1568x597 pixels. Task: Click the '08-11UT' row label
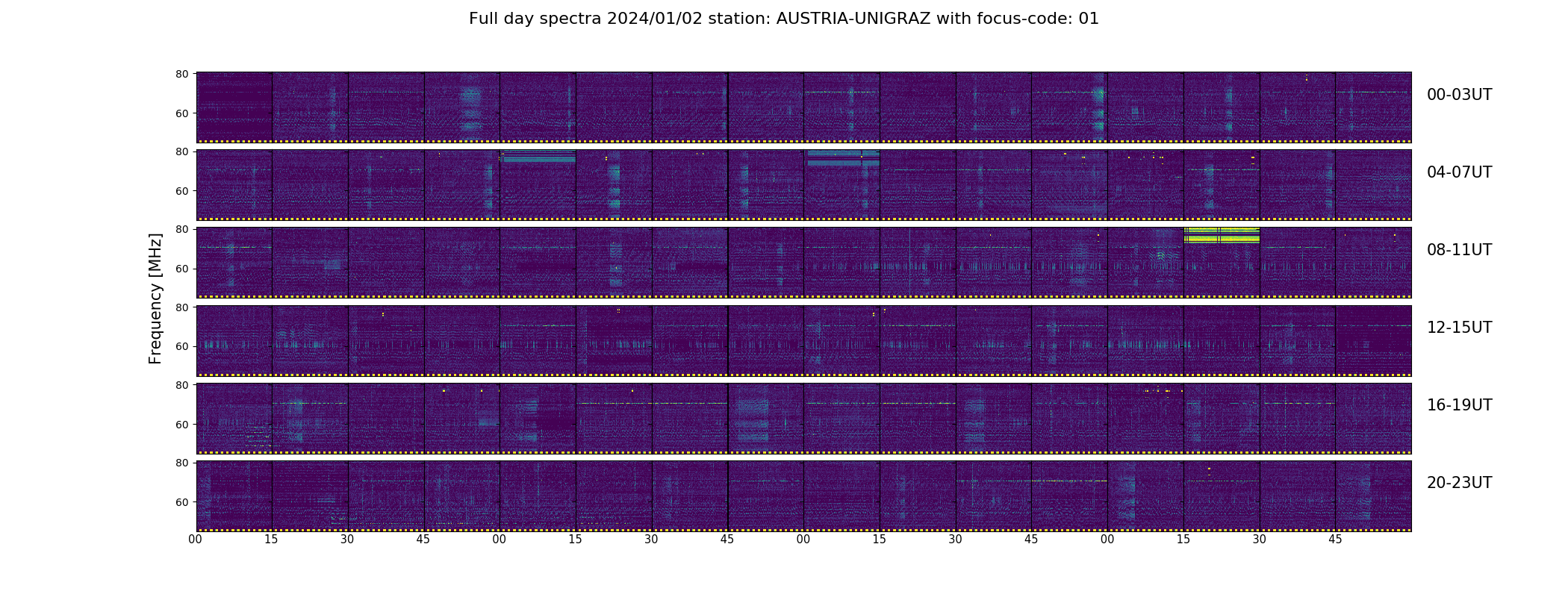click(x=1459, y=250)
